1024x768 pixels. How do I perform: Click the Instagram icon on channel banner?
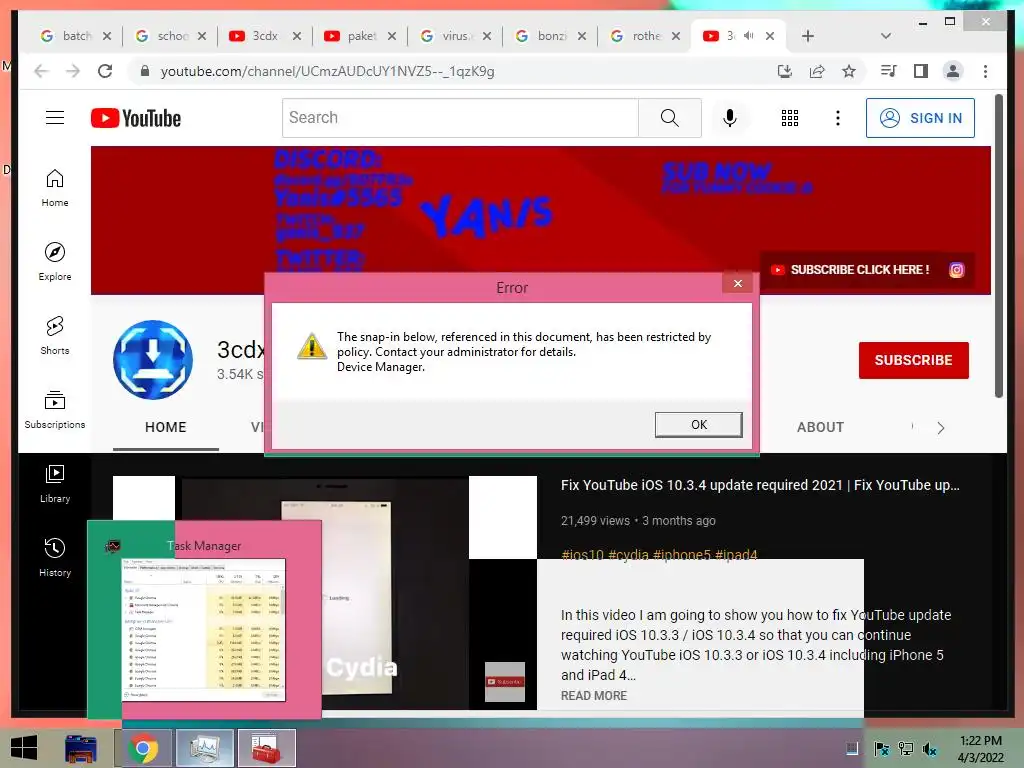[x=957, y=270]
